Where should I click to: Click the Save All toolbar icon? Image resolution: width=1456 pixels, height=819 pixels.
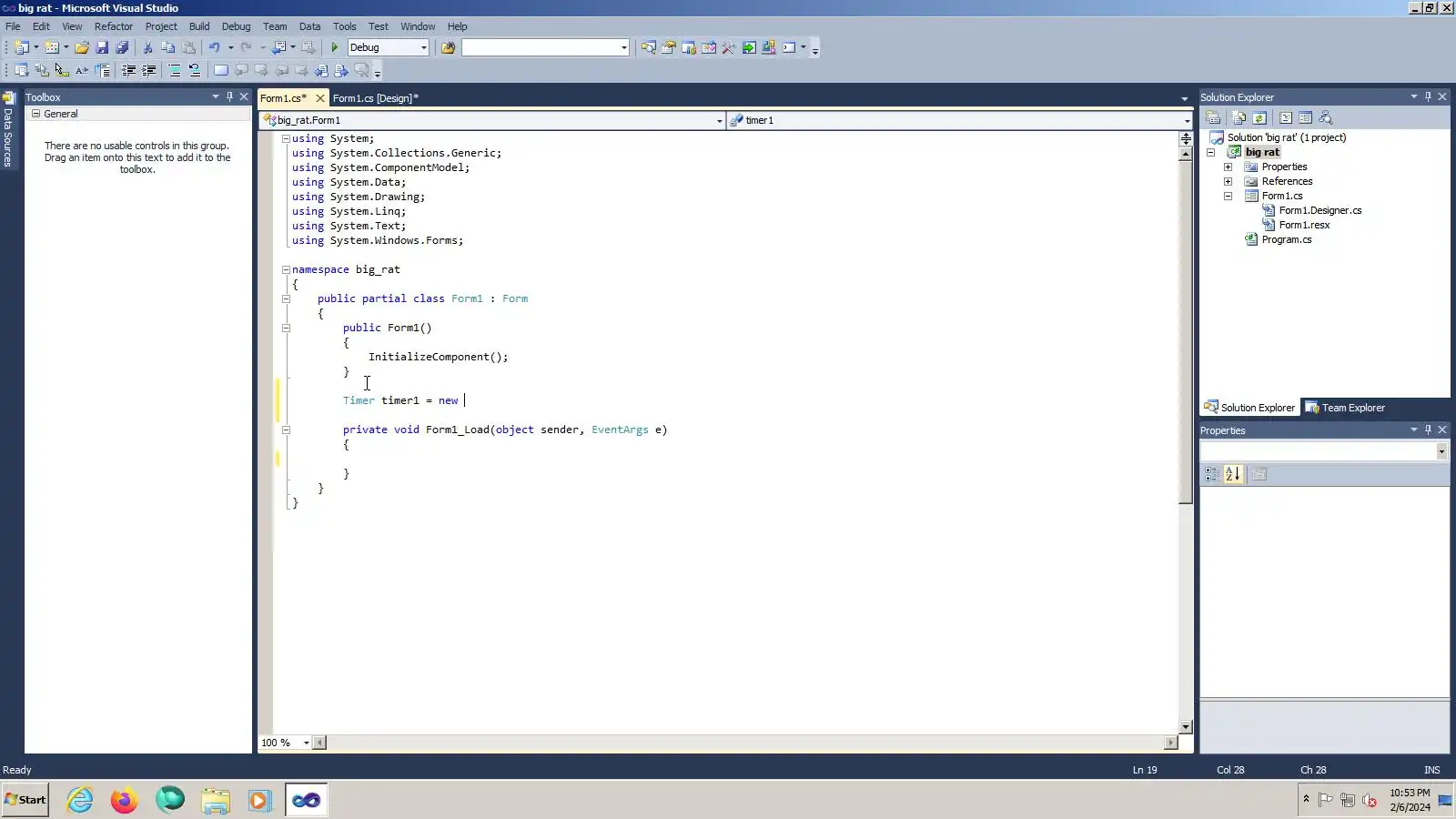click(122, 47)
